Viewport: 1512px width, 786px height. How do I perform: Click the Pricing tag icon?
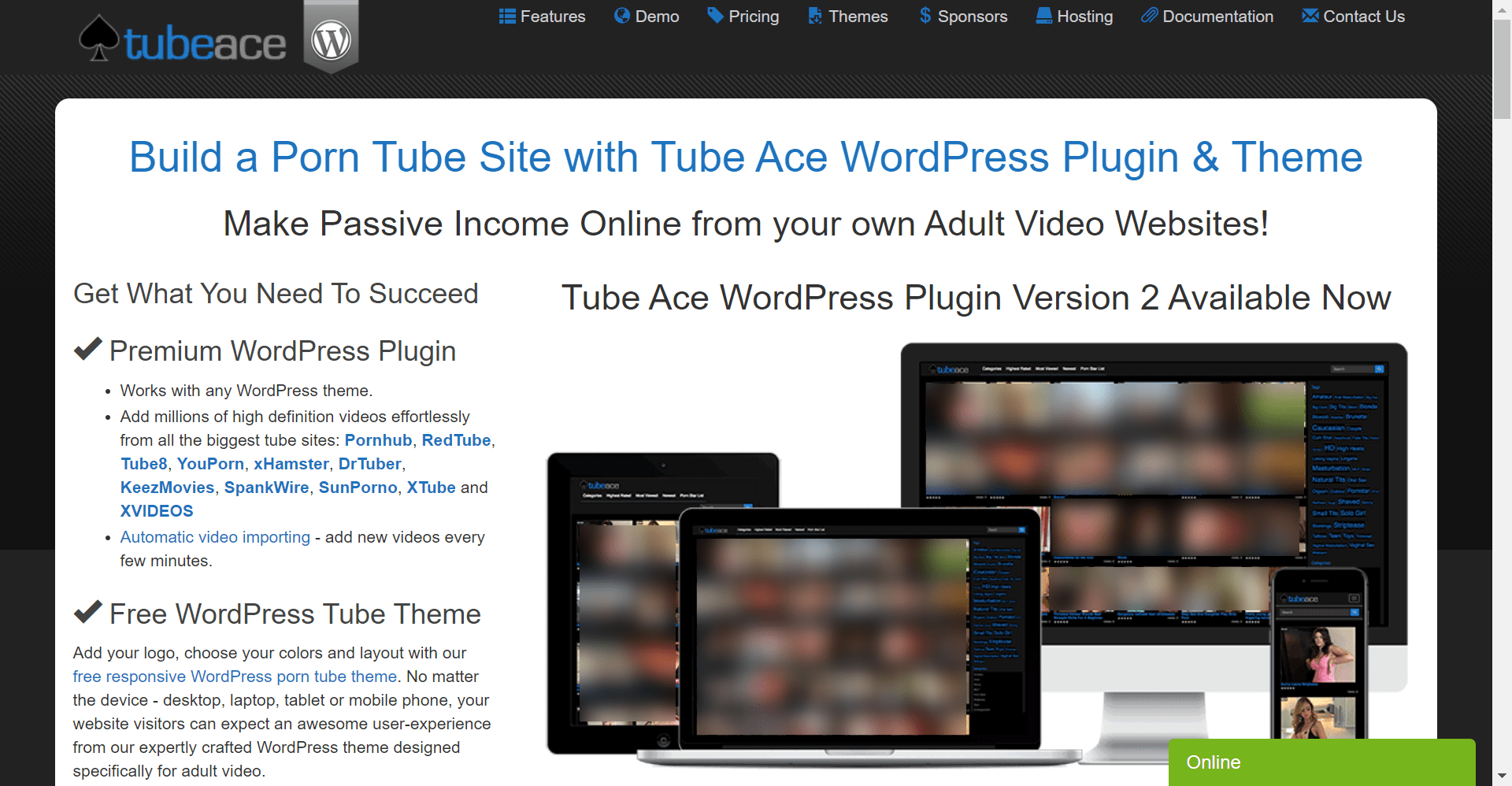715,16
